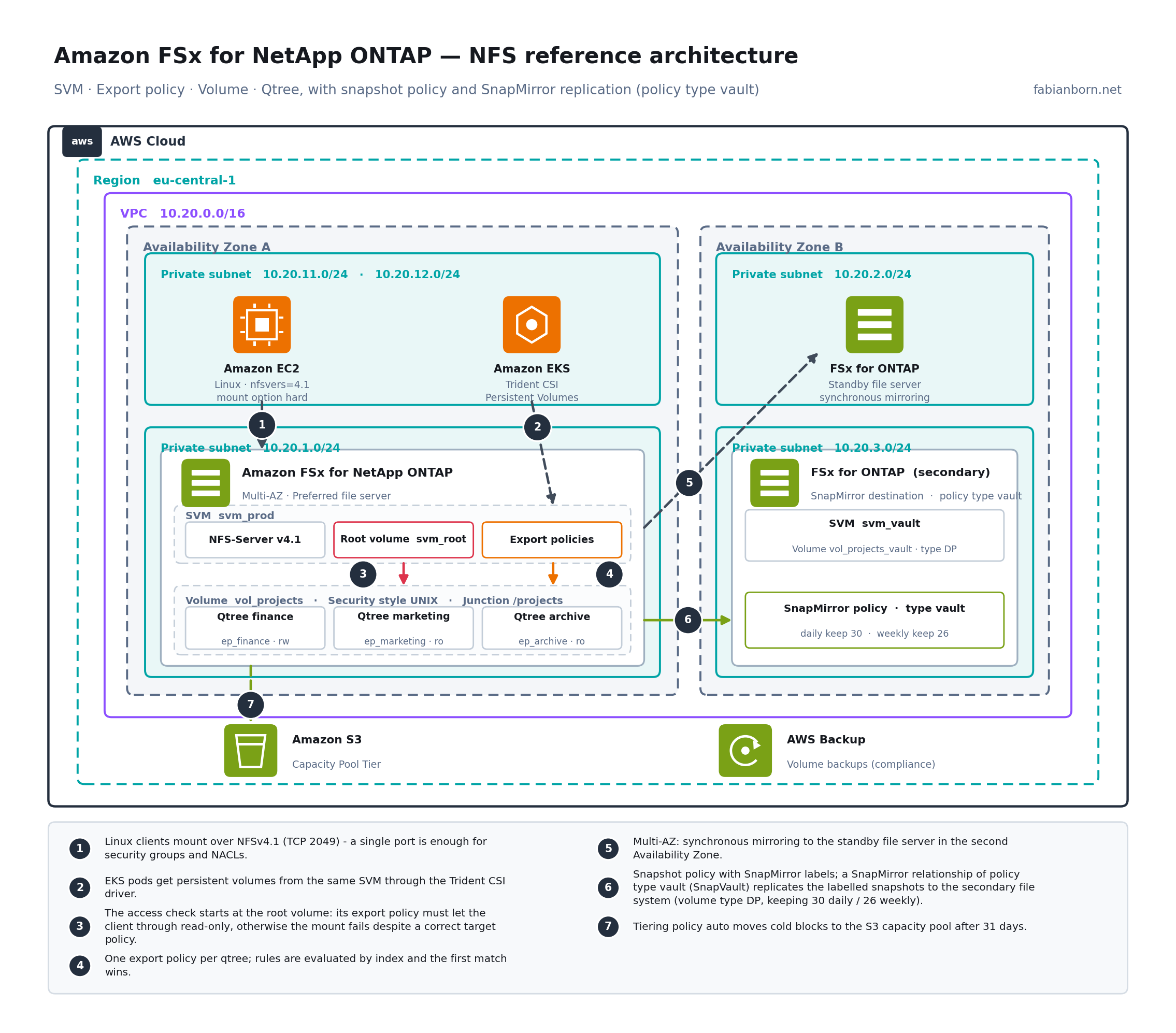This screenshot has height=1033, width=1176.
Task: Select the SnapMirror policy type vault box
Action: click(874, 620)
